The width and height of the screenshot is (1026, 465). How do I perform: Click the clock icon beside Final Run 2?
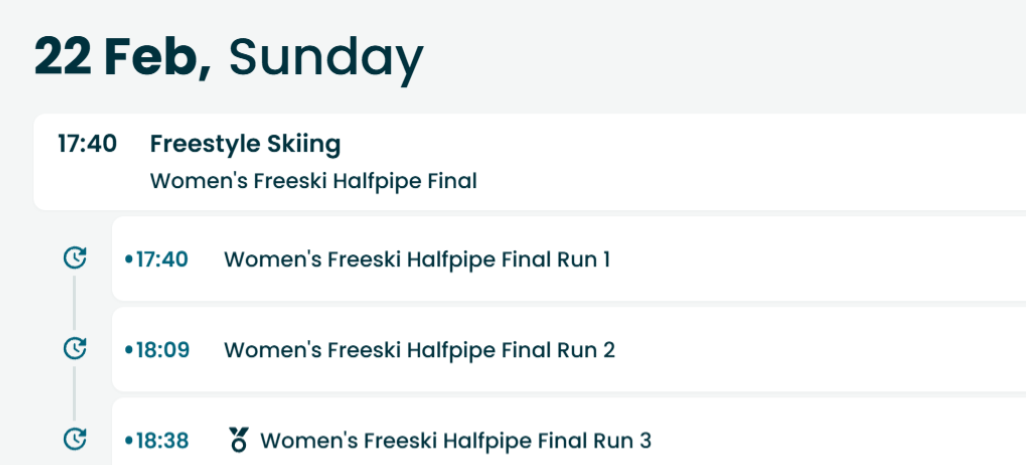[x=74, y=349]
